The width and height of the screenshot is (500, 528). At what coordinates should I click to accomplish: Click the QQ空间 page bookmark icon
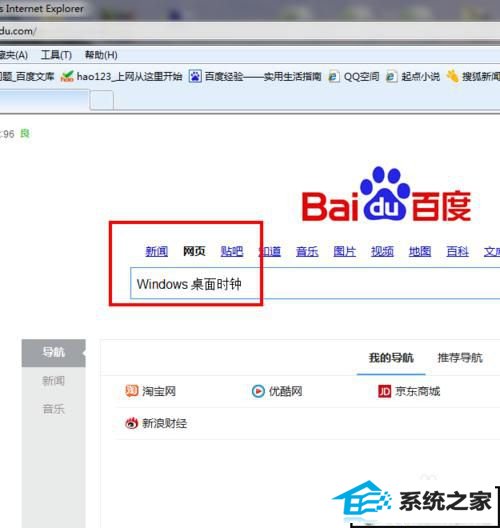[x=334, y=77]
